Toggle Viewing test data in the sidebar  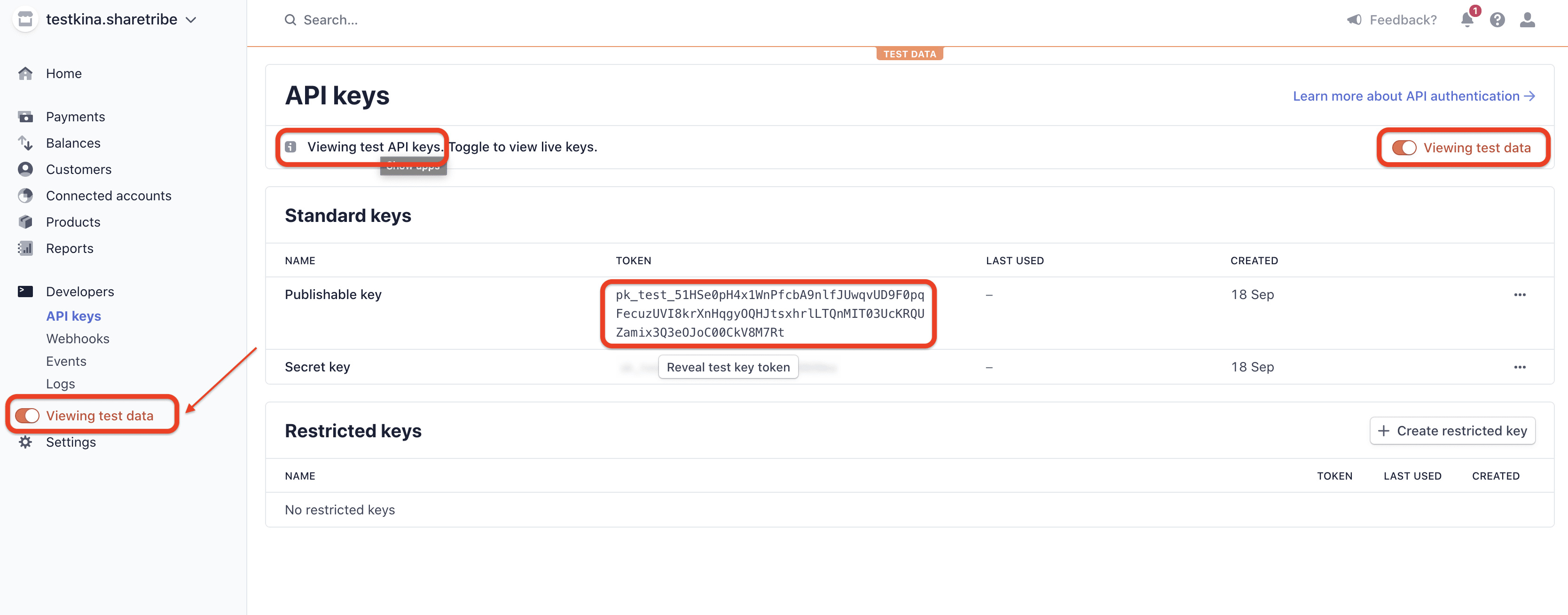click(27, 415)
